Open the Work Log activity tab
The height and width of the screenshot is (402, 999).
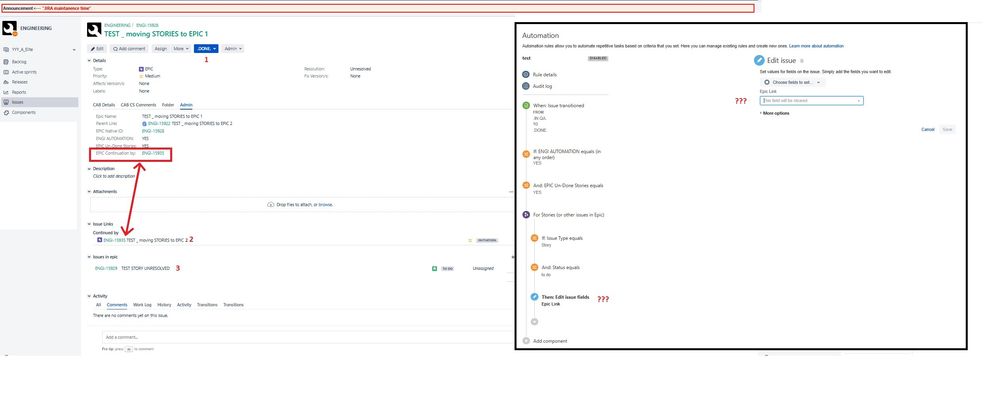pyautogui.click(x=142, y=305)
